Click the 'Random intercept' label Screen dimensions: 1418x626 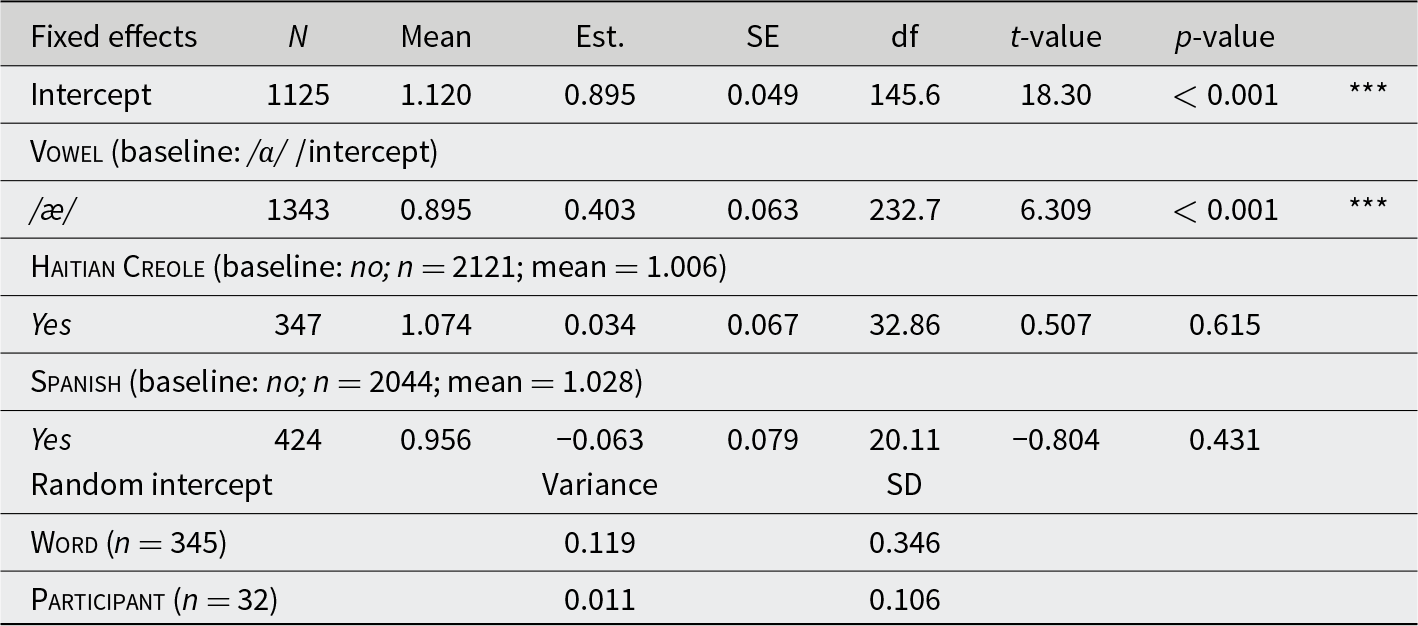coord(152,484)
